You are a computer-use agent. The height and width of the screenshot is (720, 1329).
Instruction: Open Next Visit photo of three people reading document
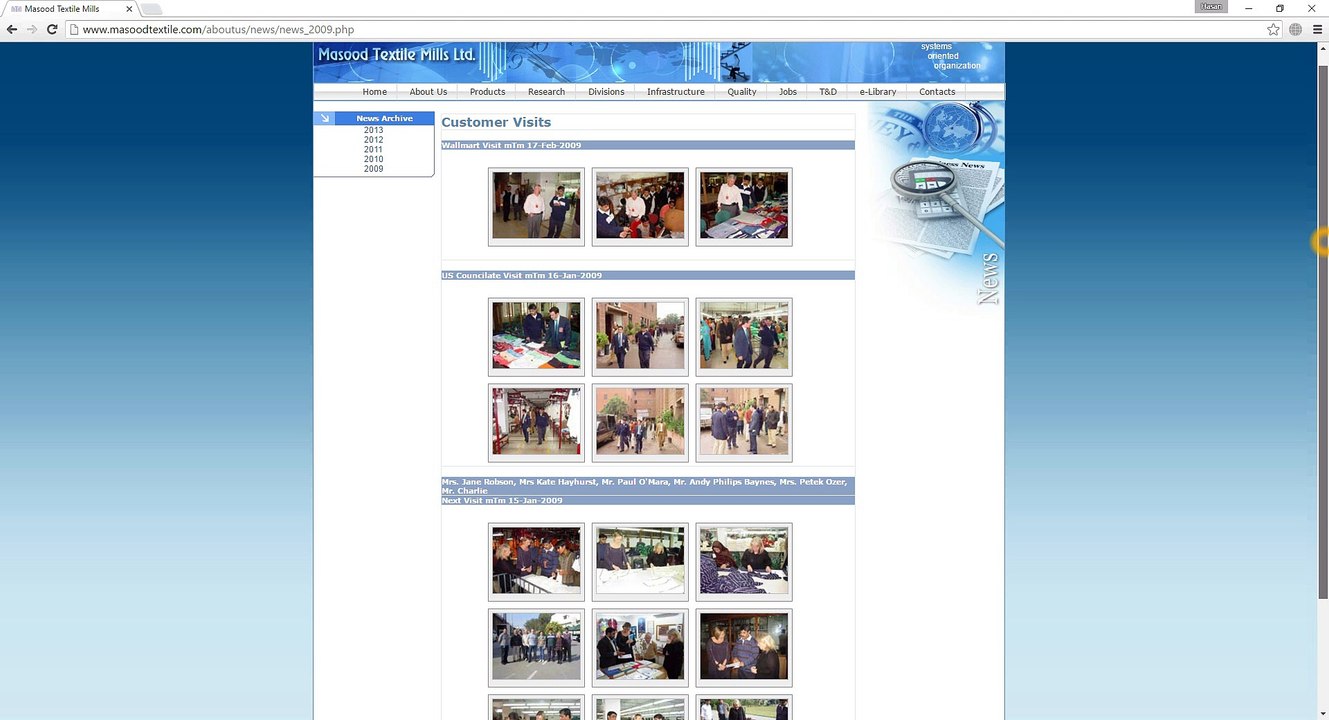(744, 647)
